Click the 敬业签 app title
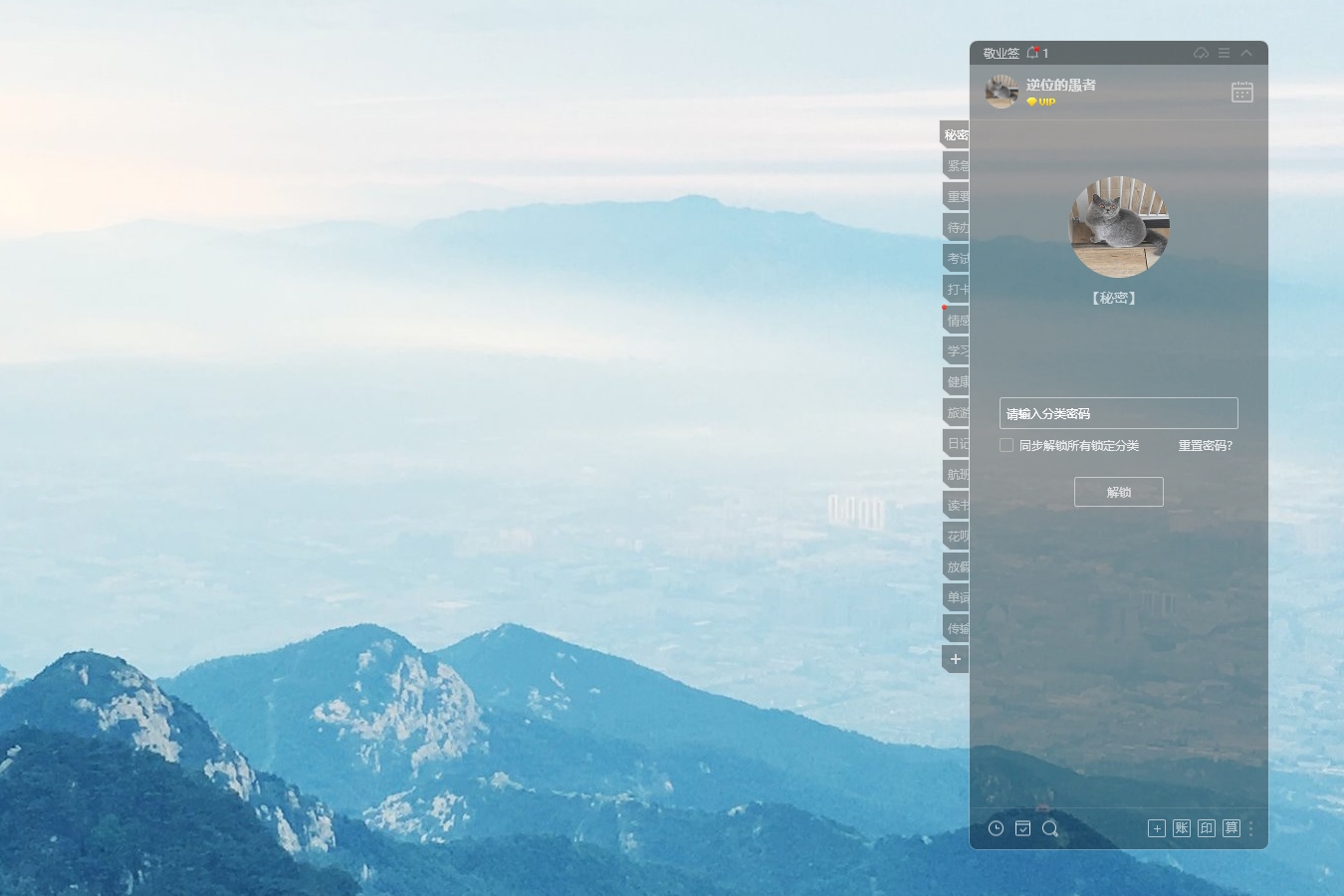Image resolution: width=1344 pixels, height=896 pixels. tap(1002, 53)
